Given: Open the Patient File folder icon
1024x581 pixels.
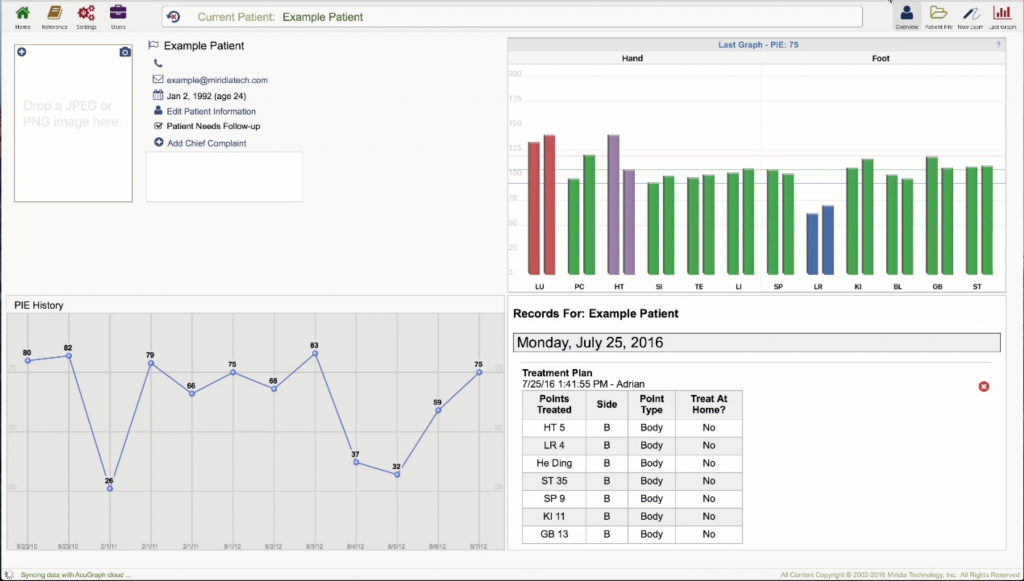Looking at the screenshot, I should click(x=938, y=17).
